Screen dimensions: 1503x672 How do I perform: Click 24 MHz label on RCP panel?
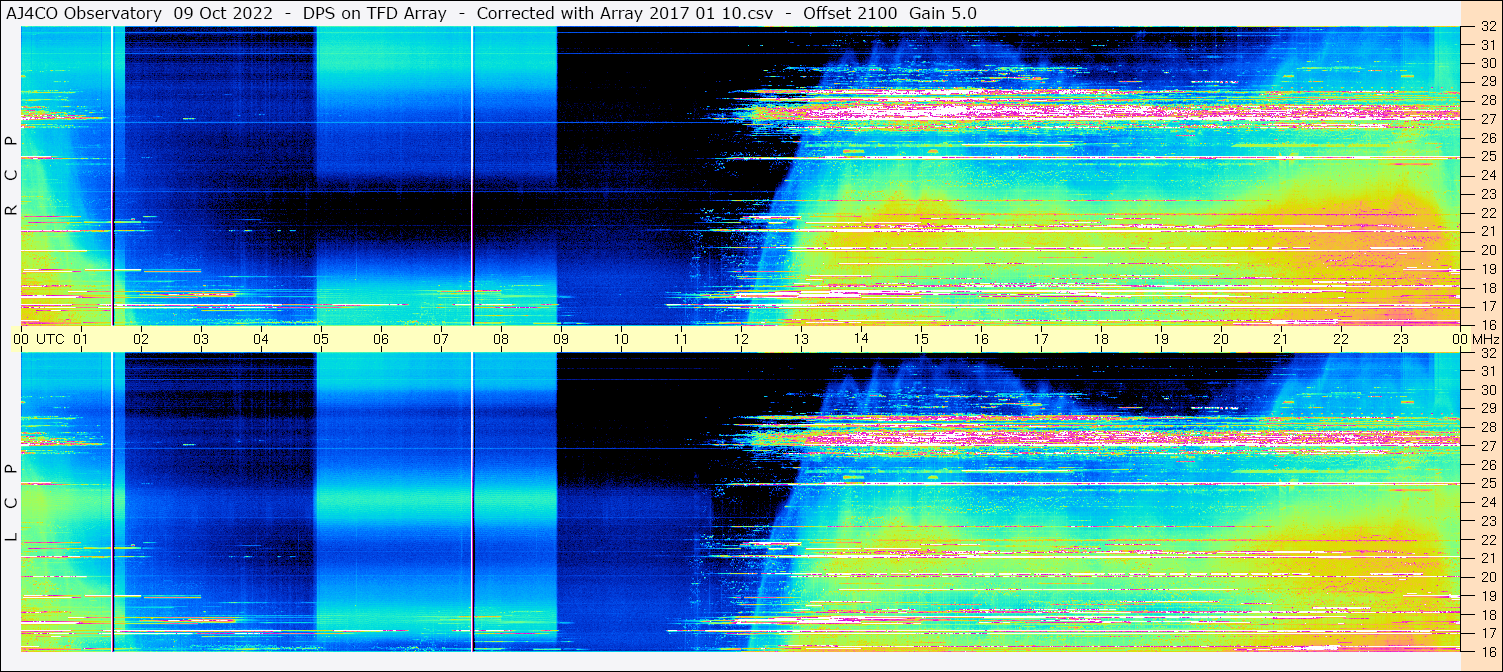tap(1487, 175)
